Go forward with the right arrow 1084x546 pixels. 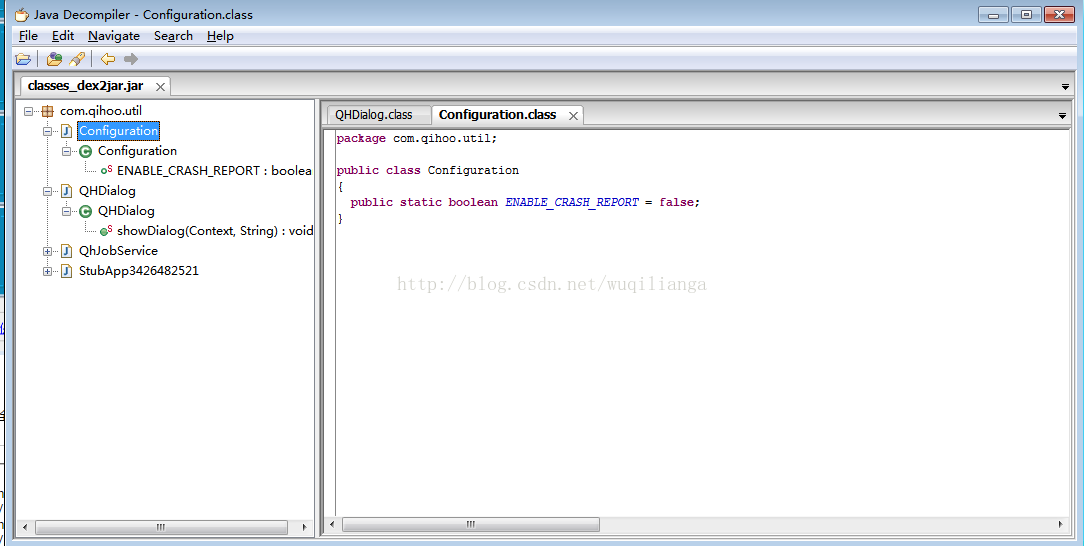(131, 59)
